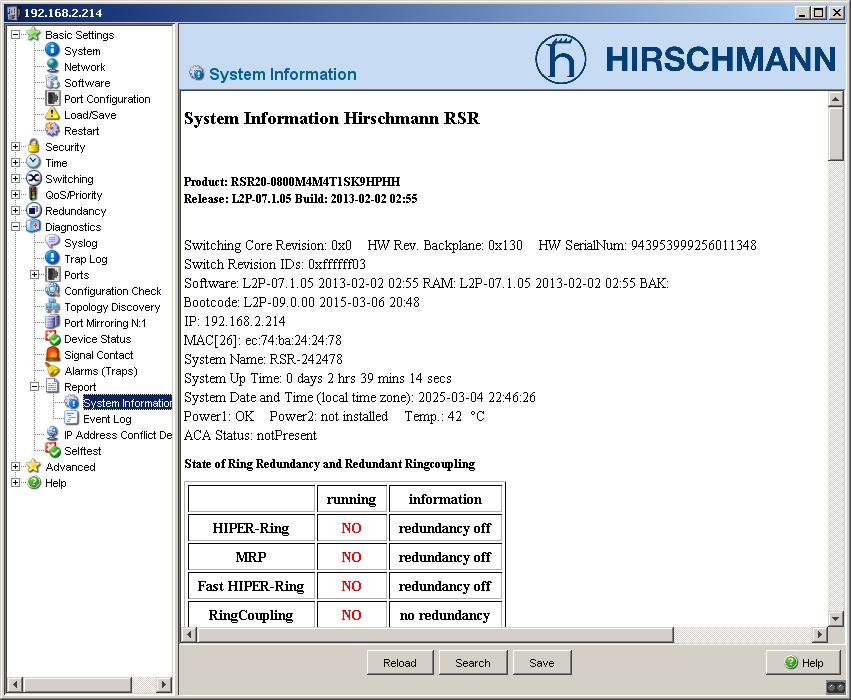851x700 pixels.
Task: Click the Switching crossed-arrows icon
Action: point(34,178)
